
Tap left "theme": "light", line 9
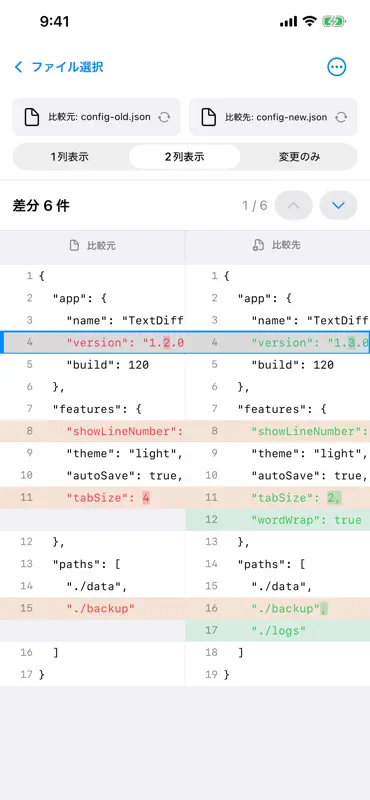click(92, 454)
